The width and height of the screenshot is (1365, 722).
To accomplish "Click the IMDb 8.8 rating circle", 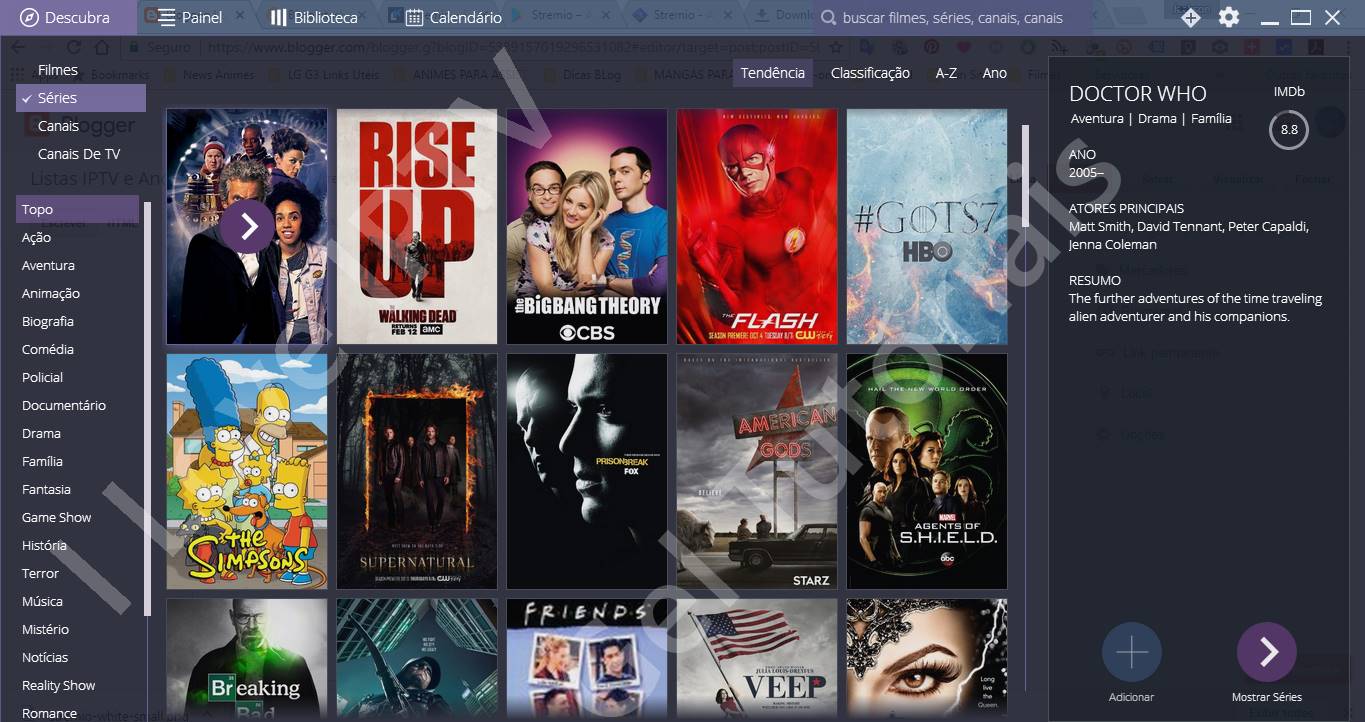I will coord(1289,130).
